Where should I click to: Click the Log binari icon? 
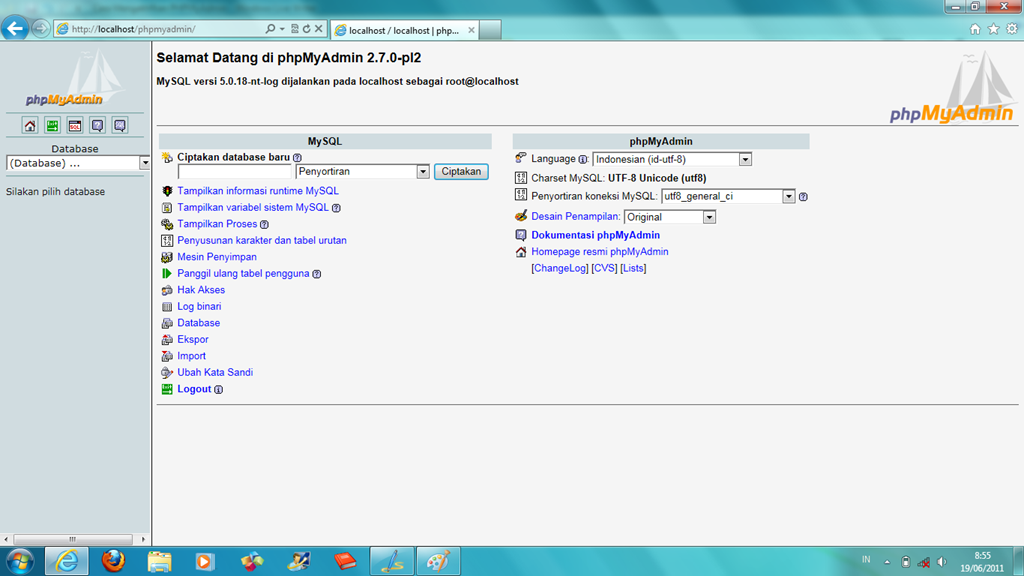(167, 306)
